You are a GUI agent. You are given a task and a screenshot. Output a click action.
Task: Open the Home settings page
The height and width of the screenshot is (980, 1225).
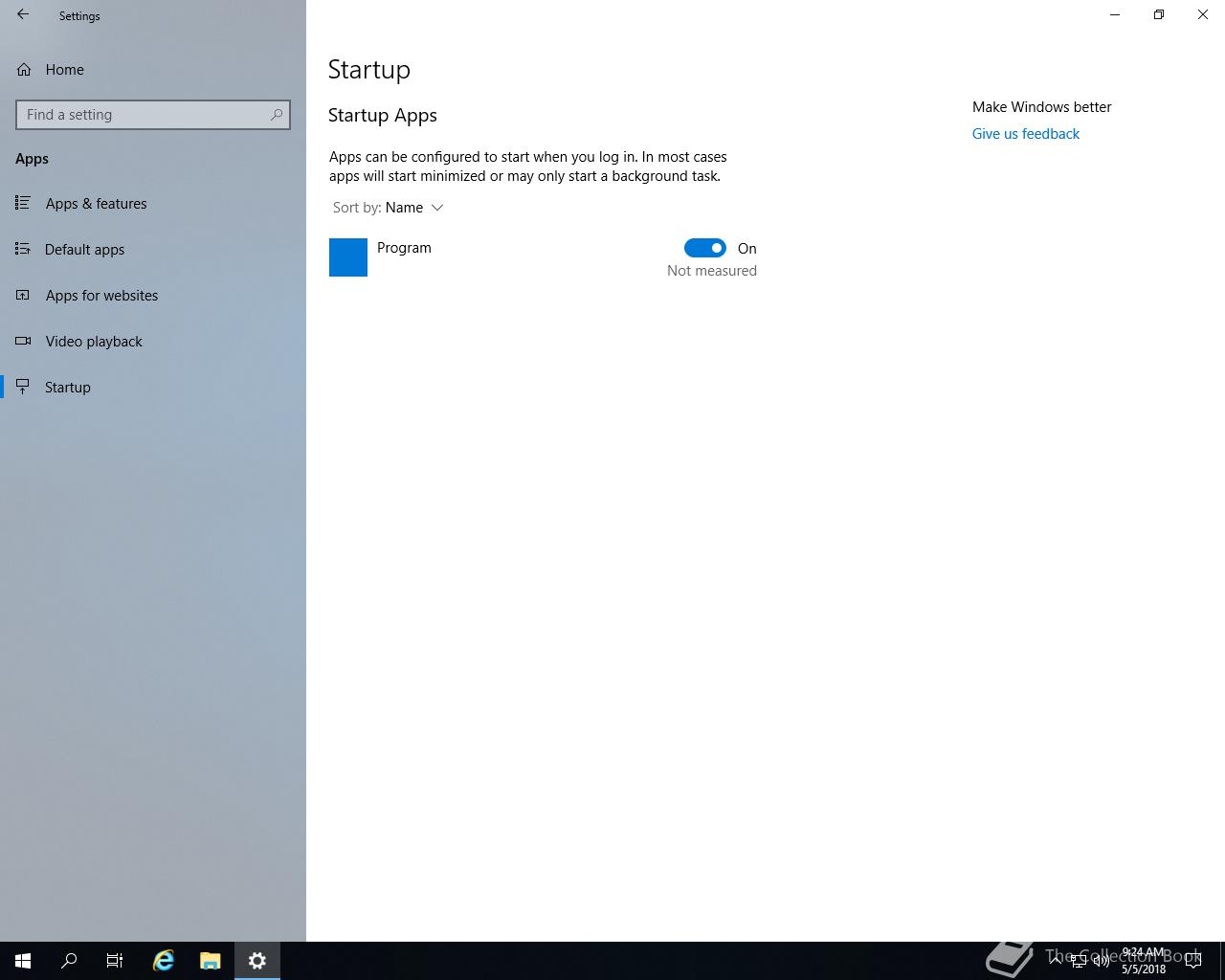coord(153,70)
